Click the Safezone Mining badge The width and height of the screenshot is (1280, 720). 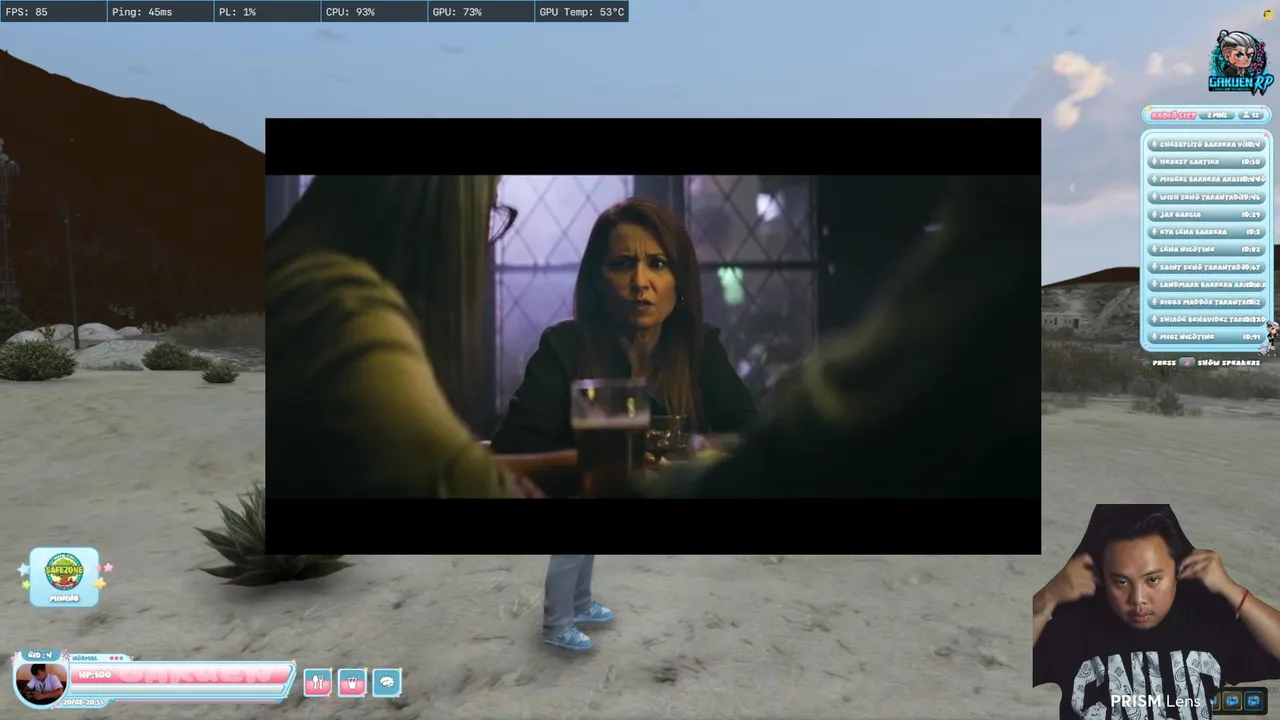click(64, 576)
